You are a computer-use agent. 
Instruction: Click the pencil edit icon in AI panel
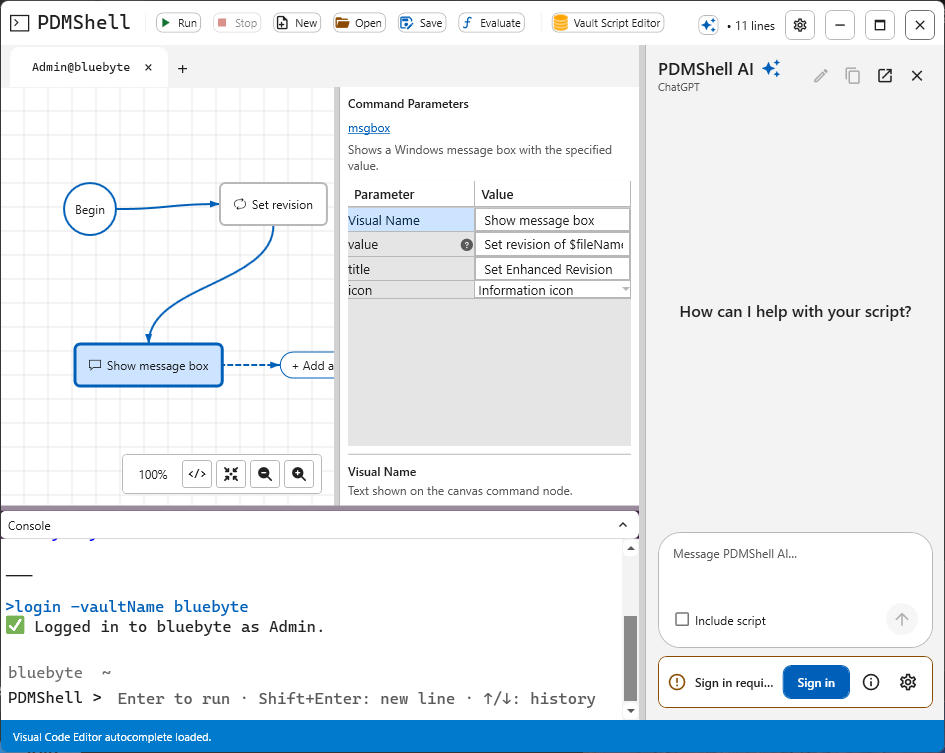821,75
